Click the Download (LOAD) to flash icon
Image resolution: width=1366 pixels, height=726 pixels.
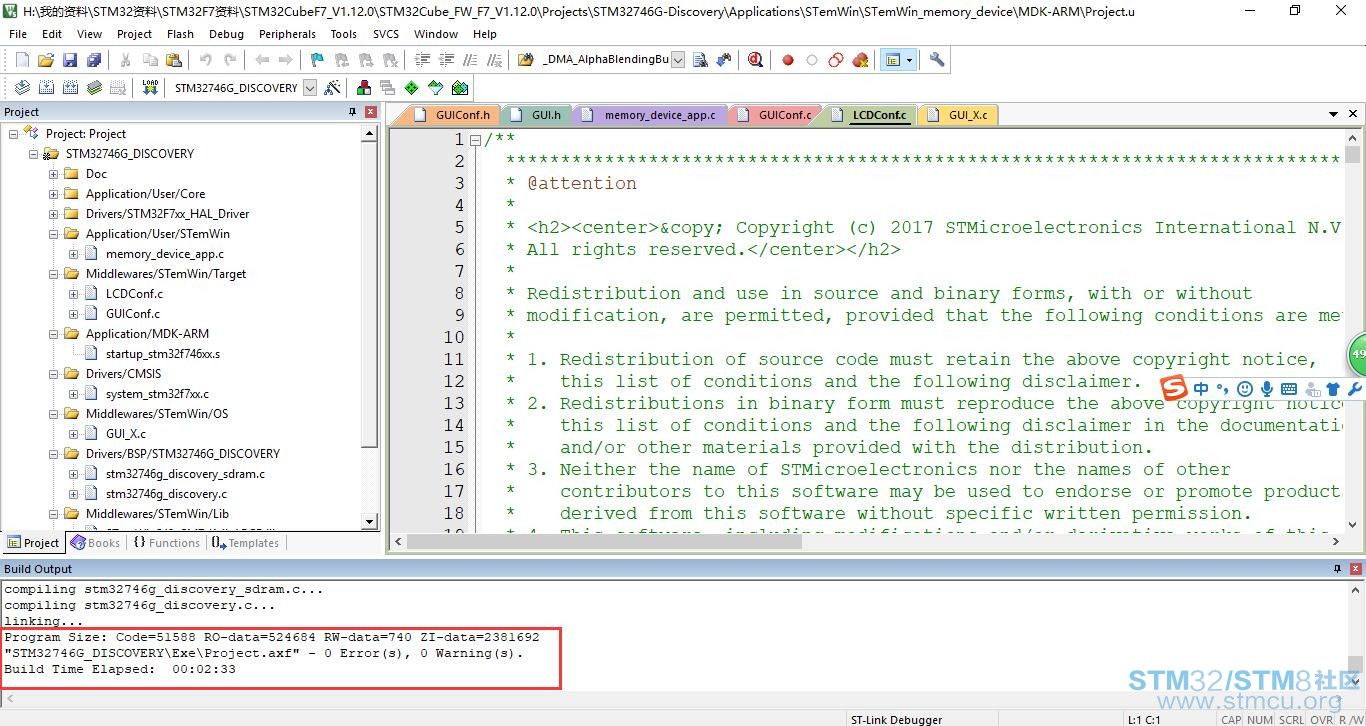(150, 88)
